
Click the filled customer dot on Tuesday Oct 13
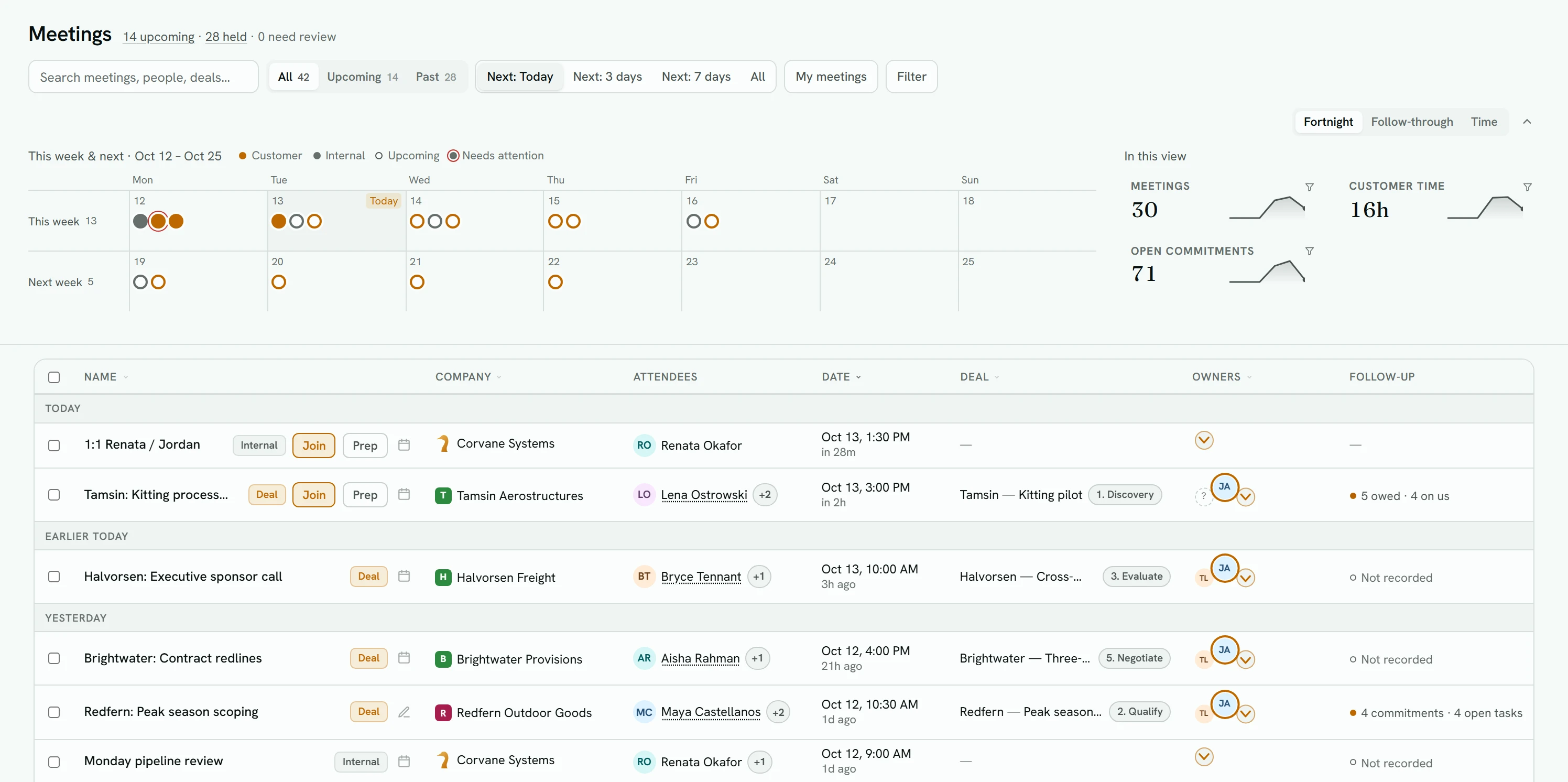tap(279, 221)
